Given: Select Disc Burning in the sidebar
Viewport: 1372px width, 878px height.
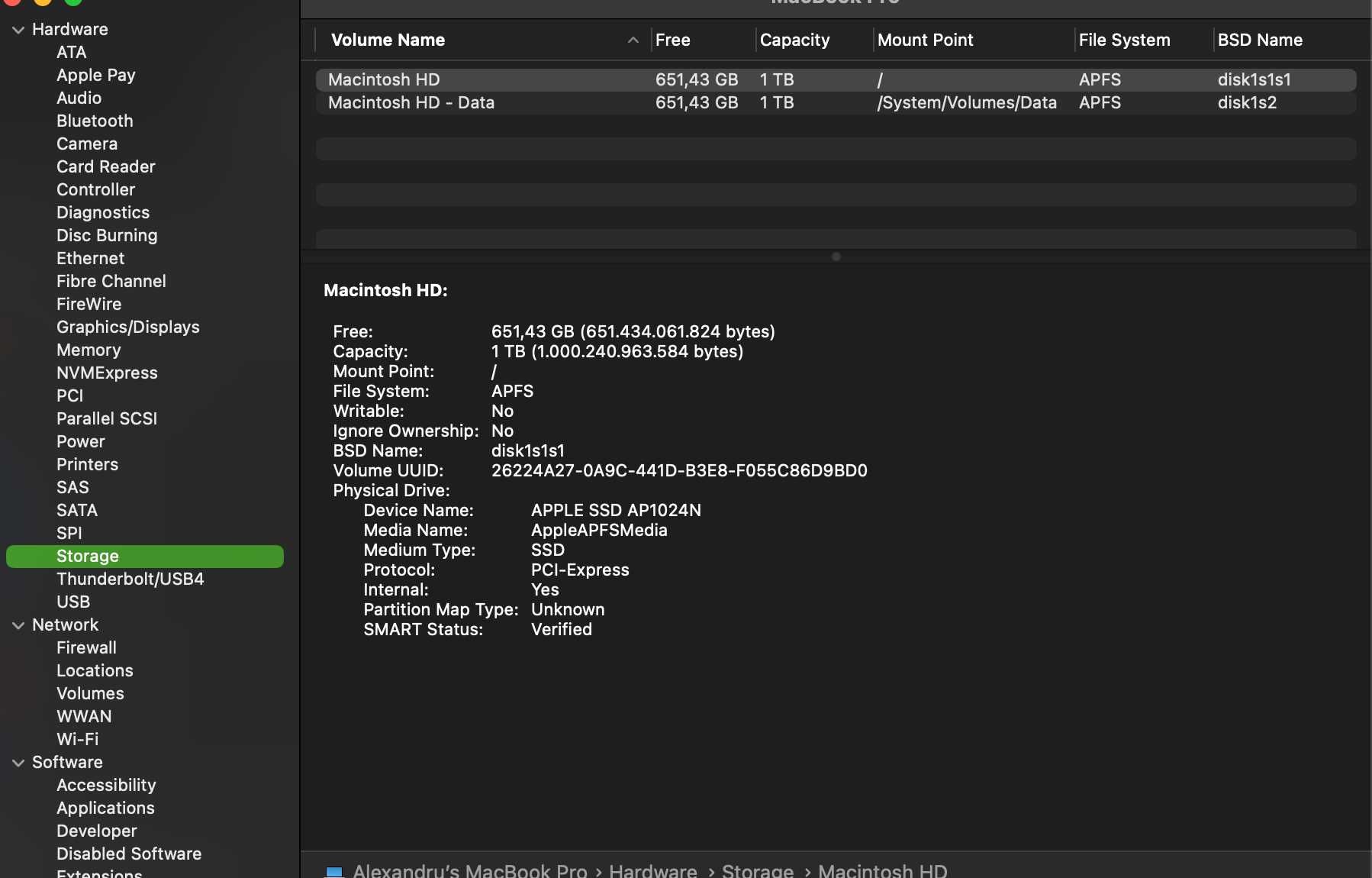Looking at the screenshot, I should pos(107,235).
